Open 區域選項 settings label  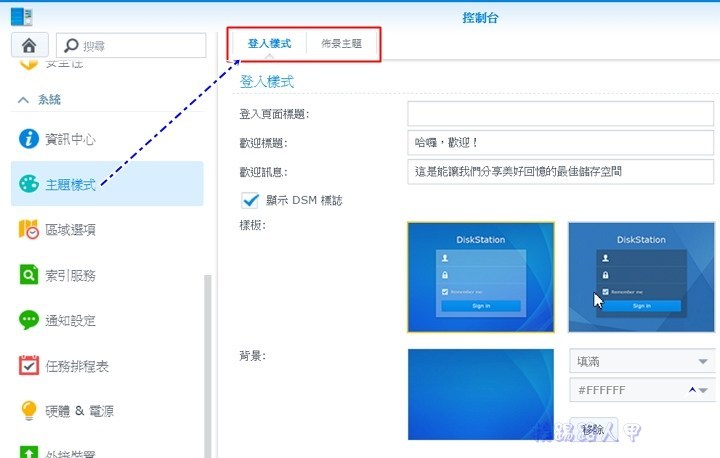click(70, 230)
